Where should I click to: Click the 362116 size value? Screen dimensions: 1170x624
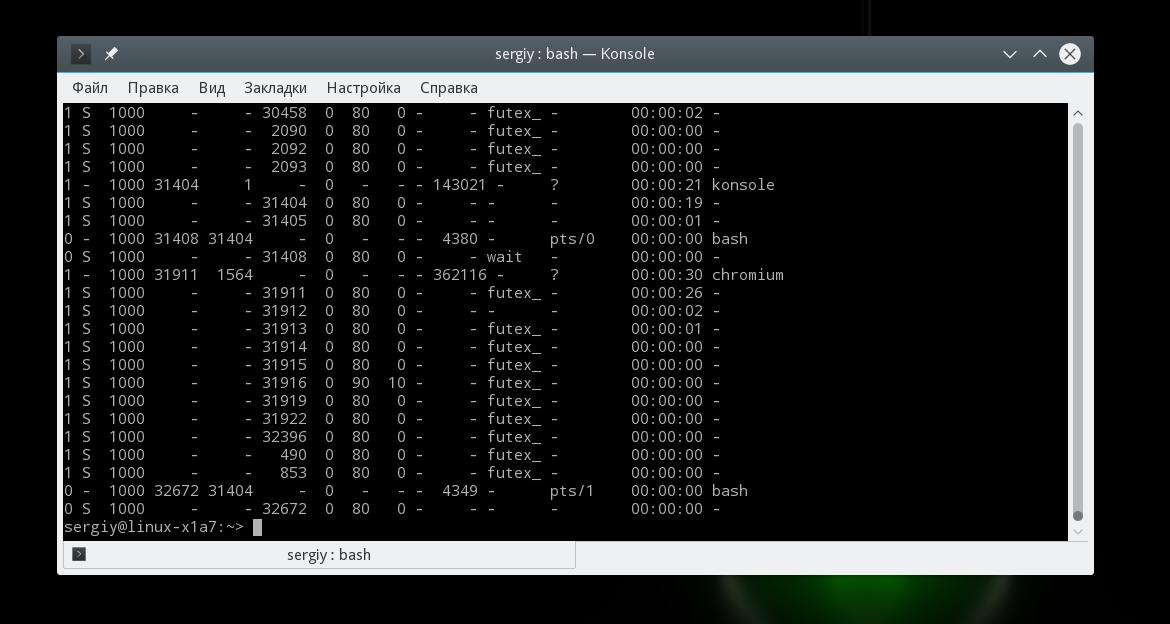[x=460, y=275]
